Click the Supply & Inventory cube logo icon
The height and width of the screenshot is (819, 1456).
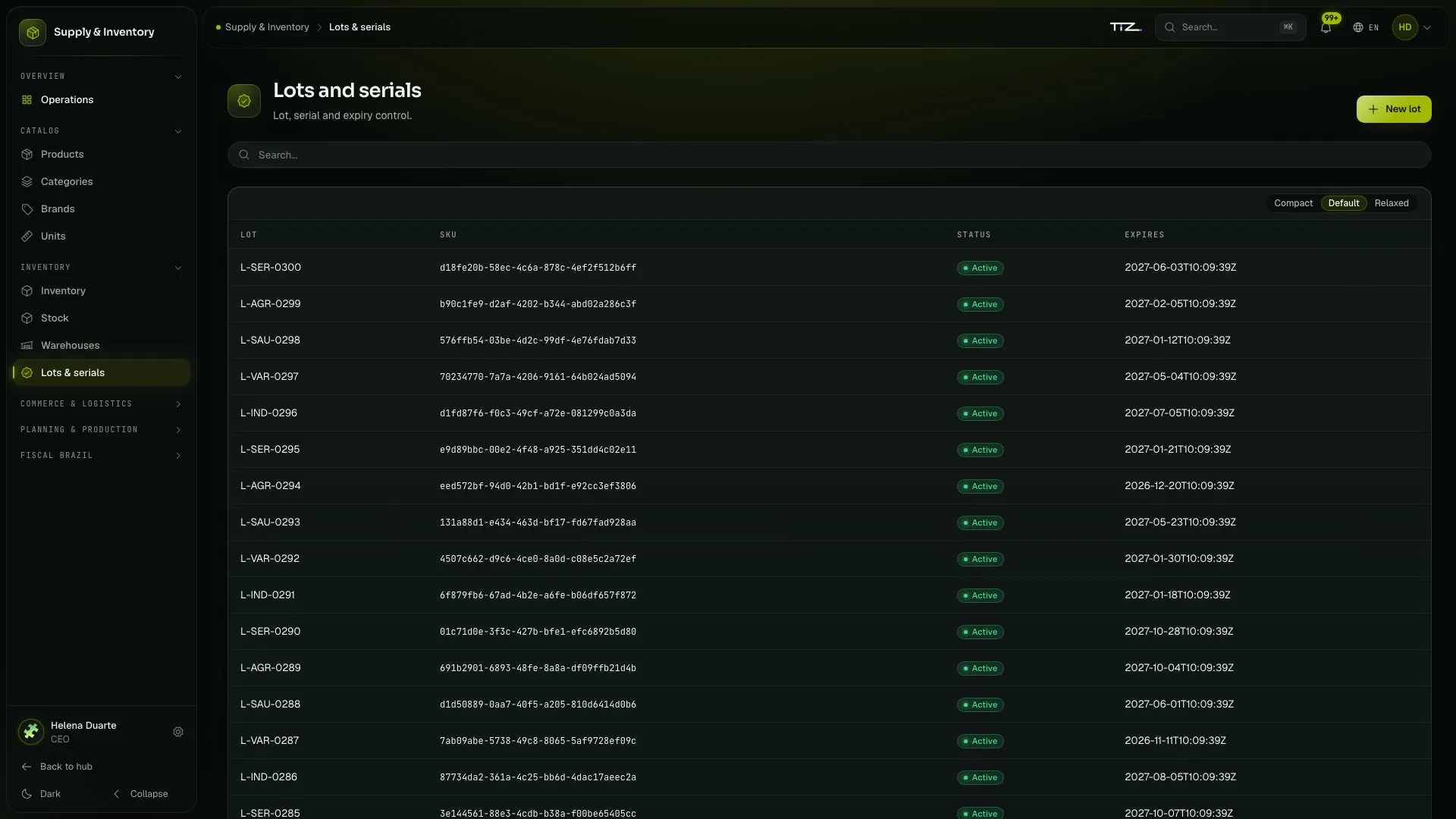[33, 33]
